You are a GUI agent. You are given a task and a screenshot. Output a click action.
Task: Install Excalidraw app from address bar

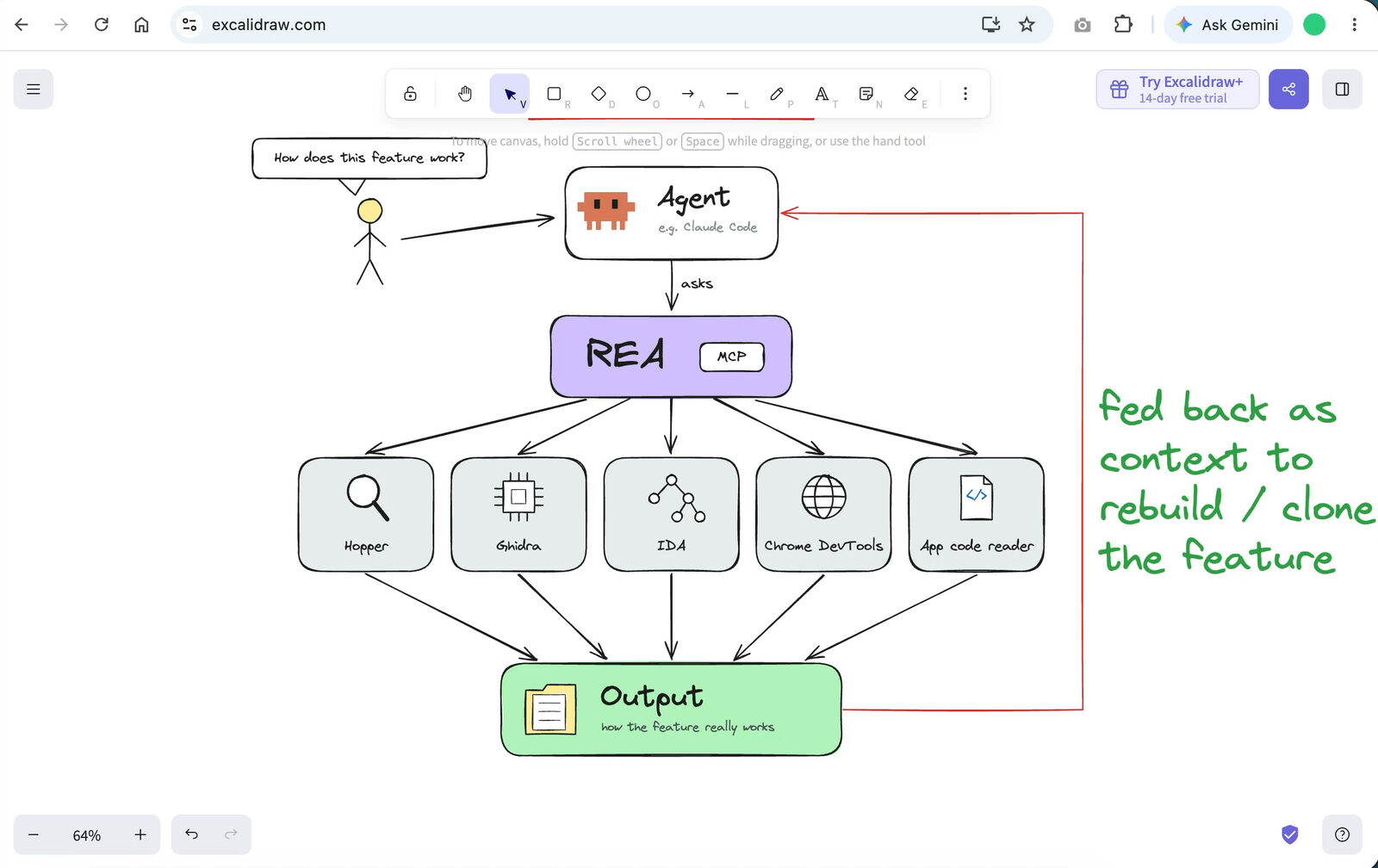[991, 25]
